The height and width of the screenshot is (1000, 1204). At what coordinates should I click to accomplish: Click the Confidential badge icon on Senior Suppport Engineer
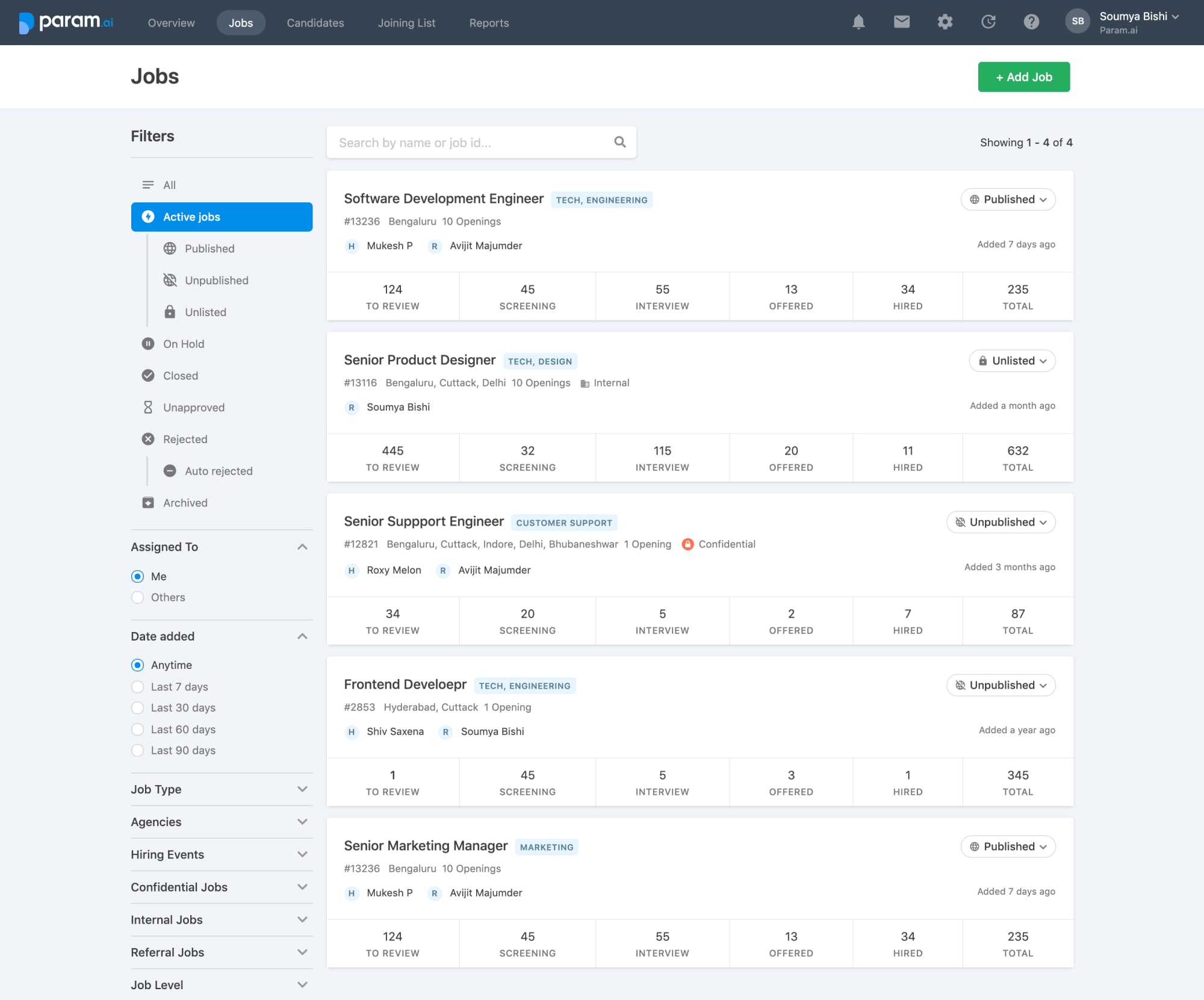(687, 544)
